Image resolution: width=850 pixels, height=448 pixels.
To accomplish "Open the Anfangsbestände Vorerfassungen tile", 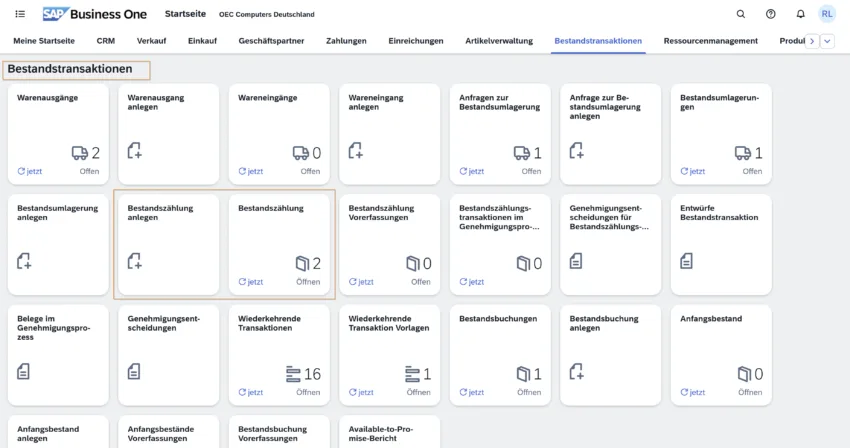I will pyautogui.click(x=169, y=433).
